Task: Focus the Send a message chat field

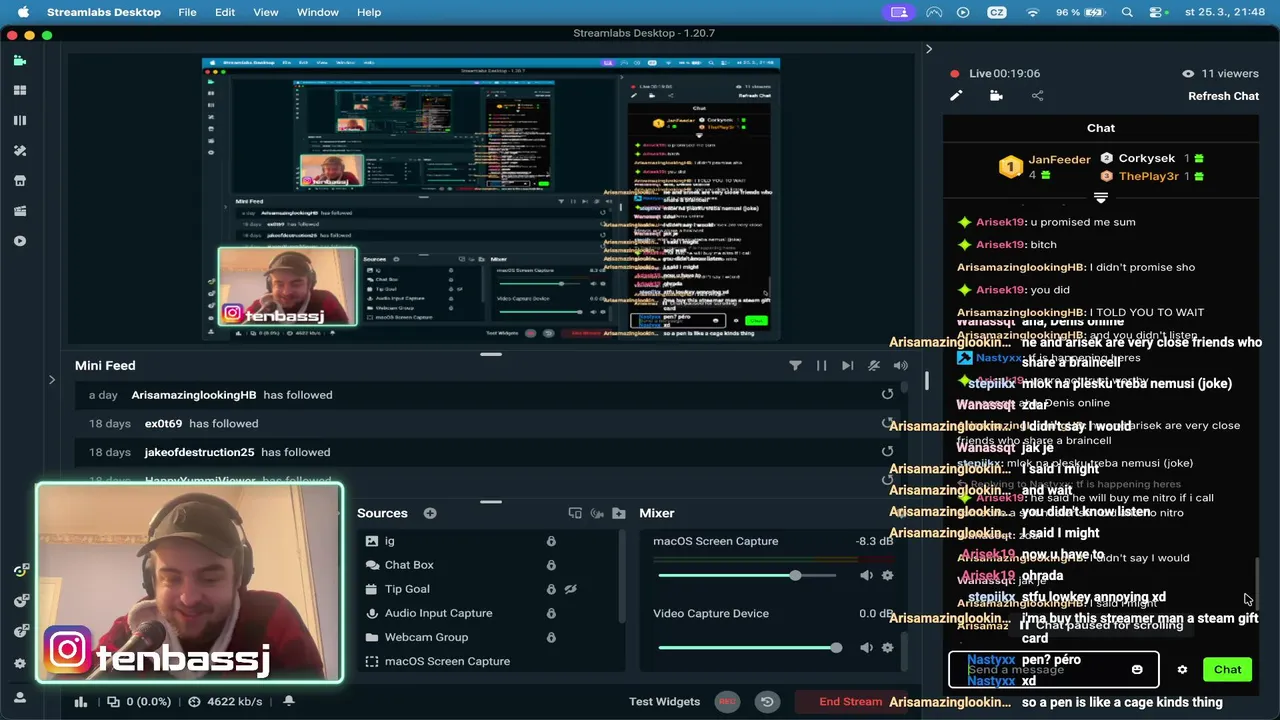Action: 1053,670
